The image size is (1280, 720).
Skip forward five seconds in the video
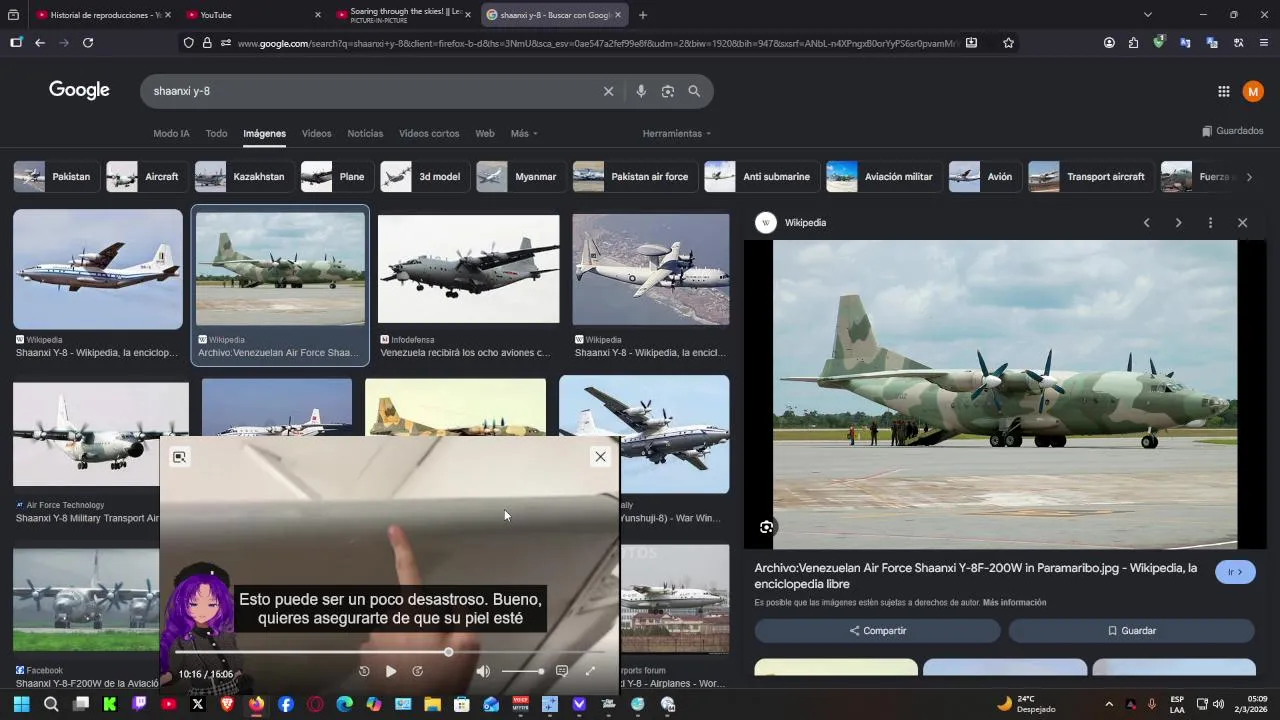(x=418, y=671)
